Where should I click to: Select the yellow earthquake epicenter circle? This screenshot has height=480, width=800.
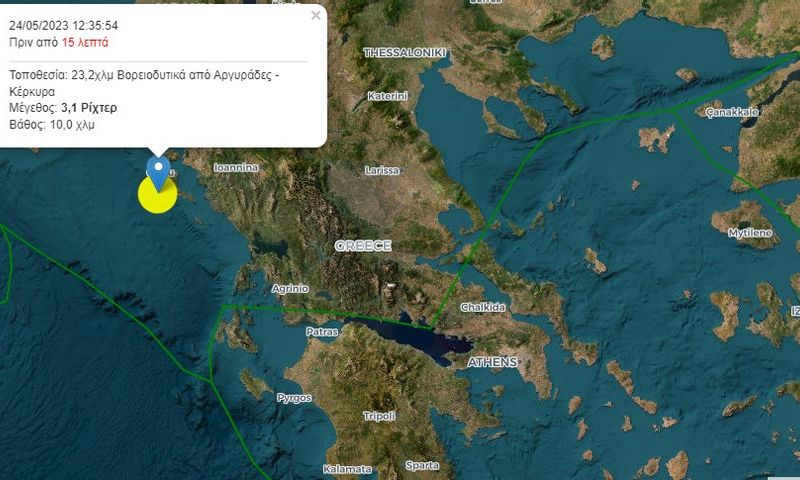pos(158,195)
